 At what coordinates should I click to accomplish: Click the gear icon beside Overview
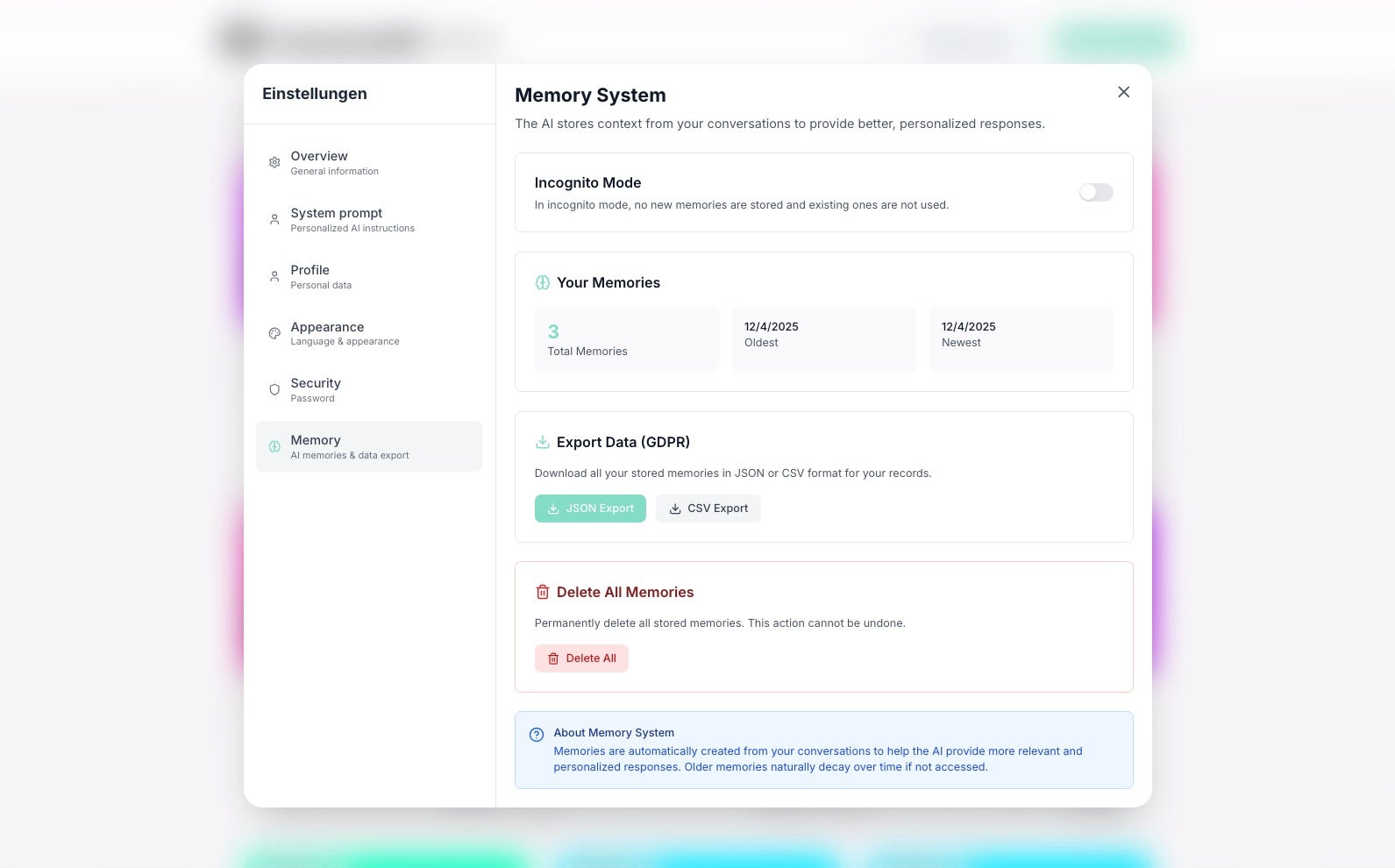pyautogui.click(x=274, y=163)
